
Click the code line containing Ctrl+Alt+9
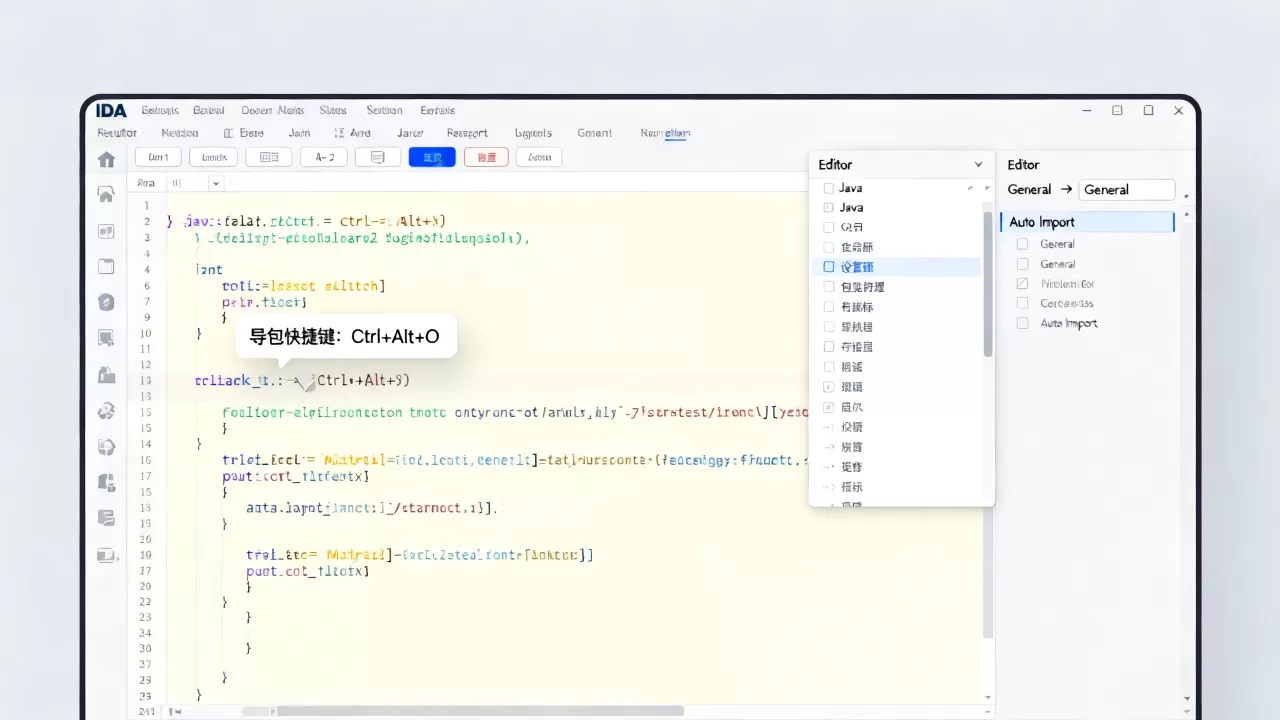tap(302, 380)
